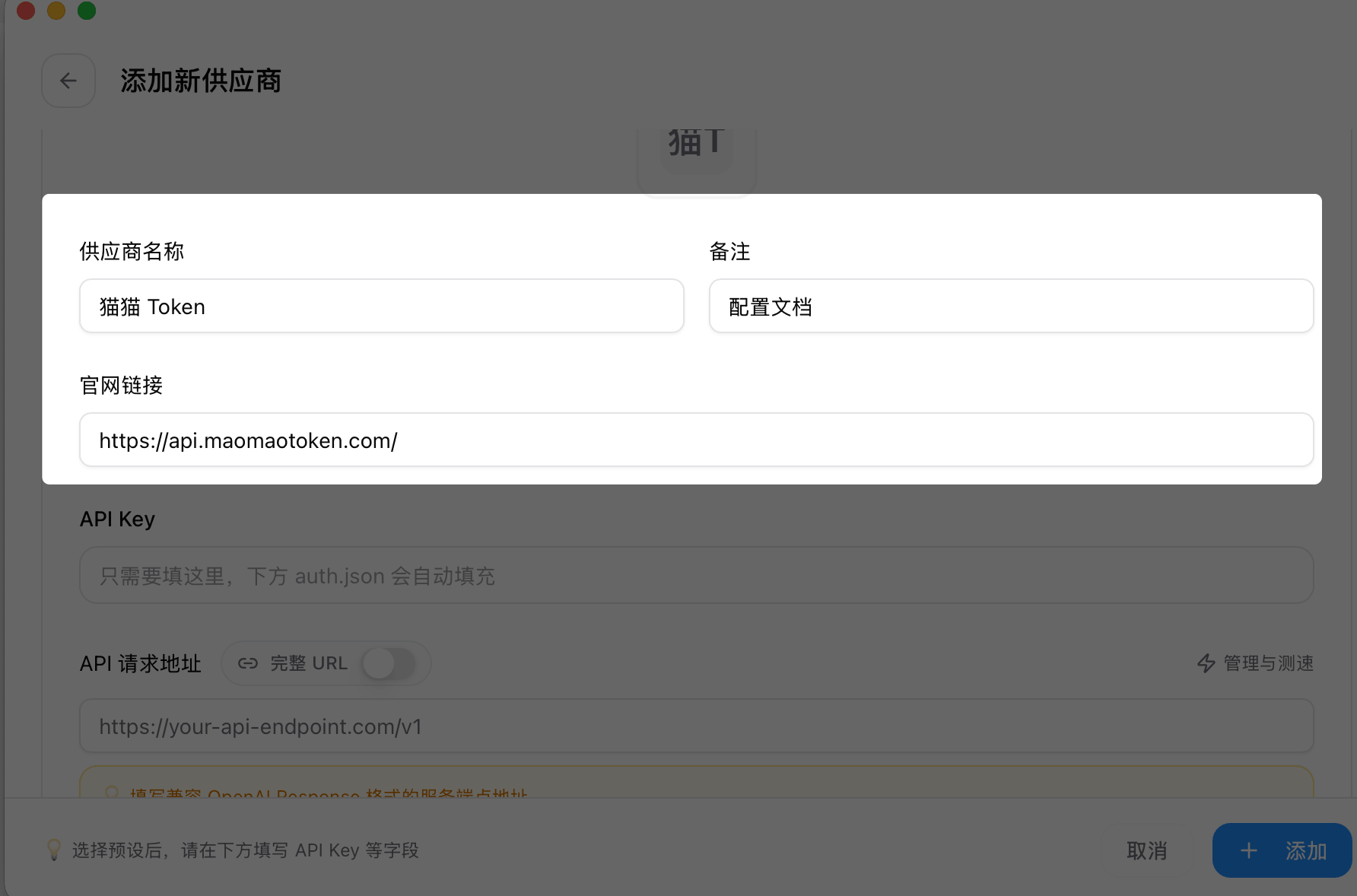
Task: Click the 备注 label
Action: point(730,252)
